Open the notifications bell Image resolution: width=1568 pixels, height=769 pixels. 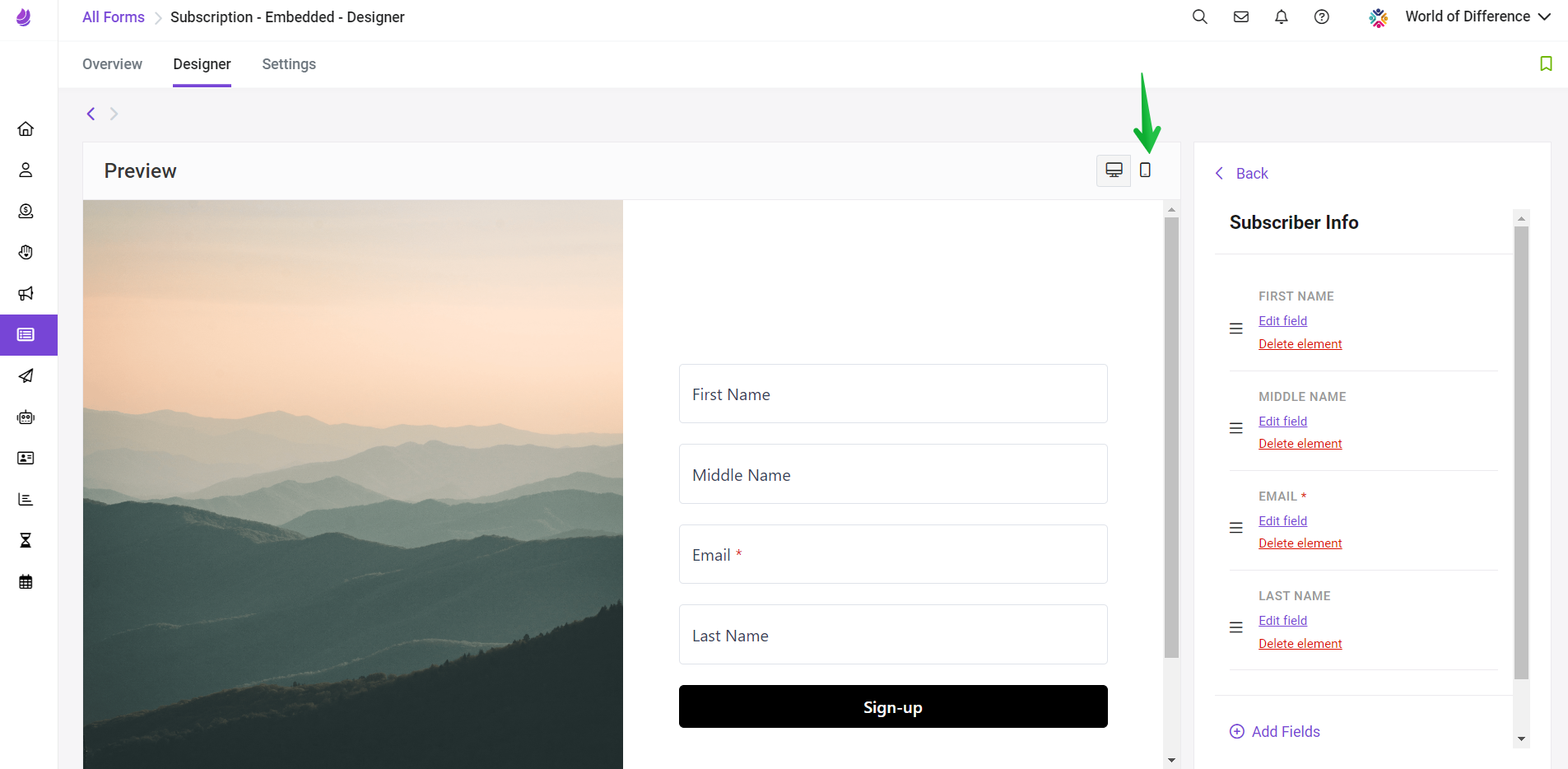(1282, 16)
